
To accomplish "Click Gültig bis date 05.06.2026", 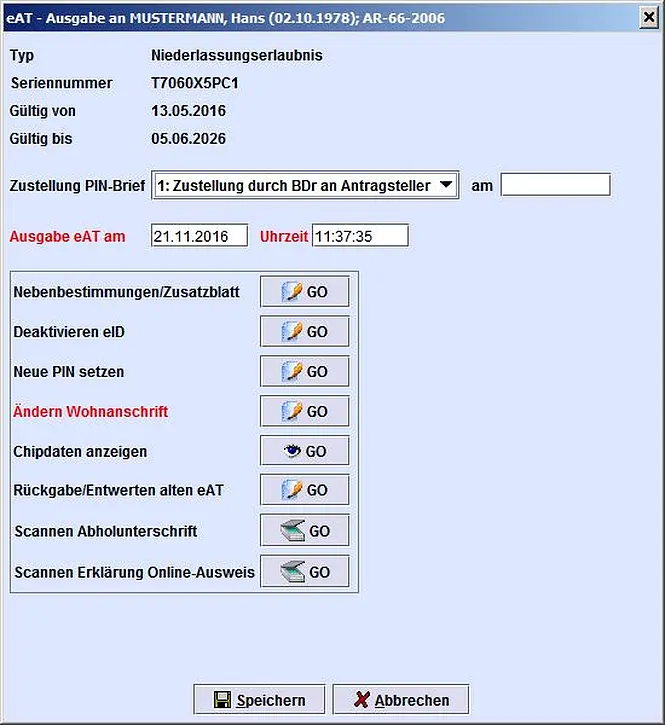I will pos(188,139).
